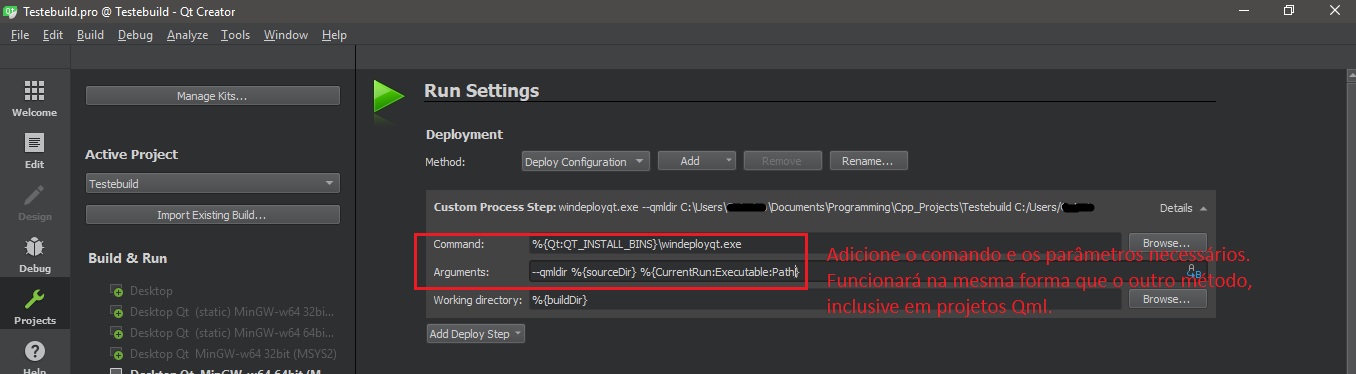Click the Active Project label
Screen dimensions: 1356x374
pyautogui.click(x=131, y=154)
